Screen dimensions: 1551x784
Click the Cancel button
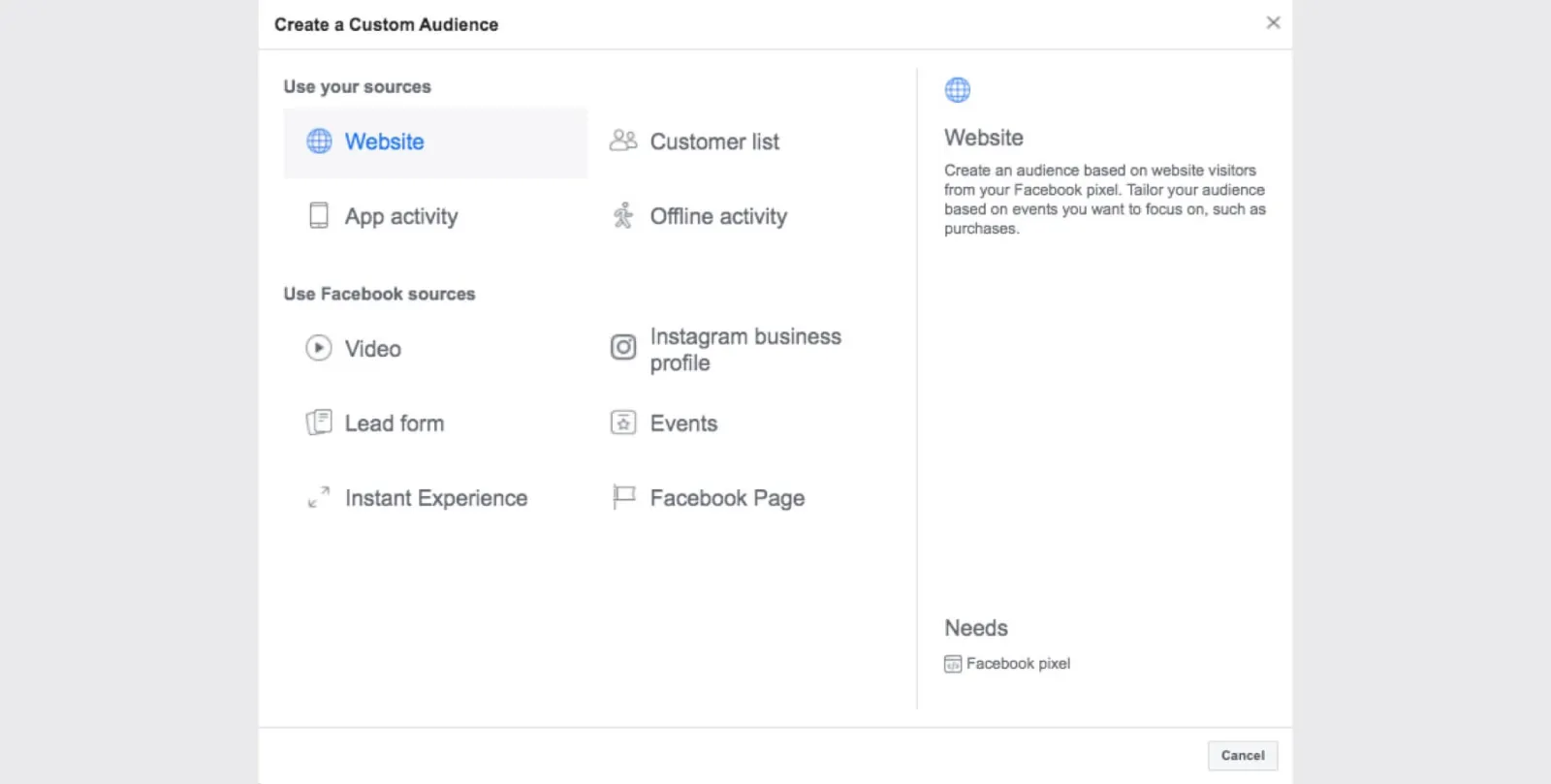coord(1243,756)
